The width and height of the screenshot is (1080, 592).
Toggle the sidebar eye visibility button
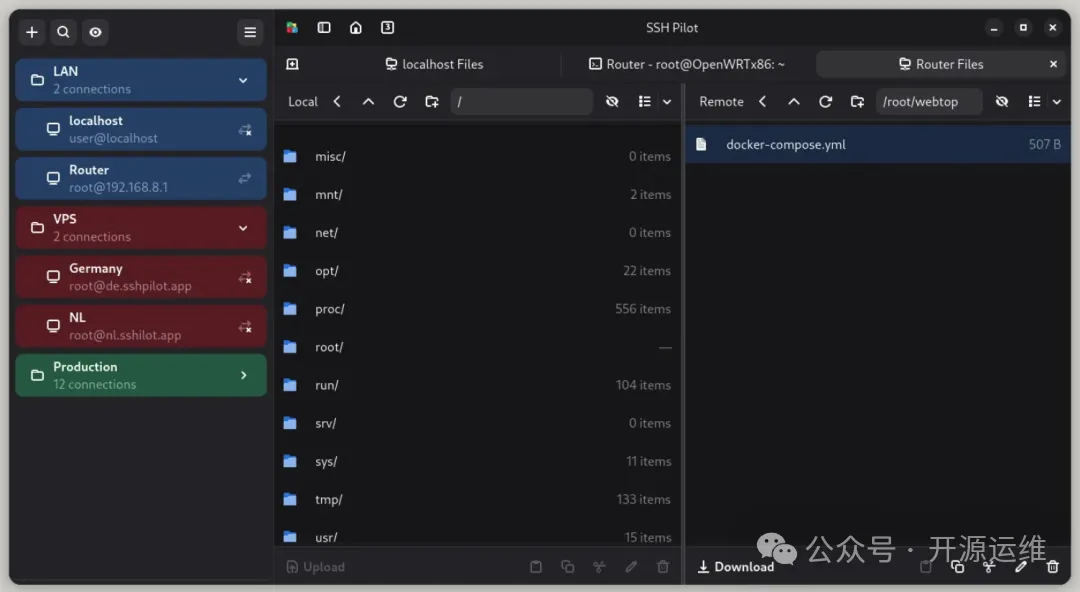95,32
